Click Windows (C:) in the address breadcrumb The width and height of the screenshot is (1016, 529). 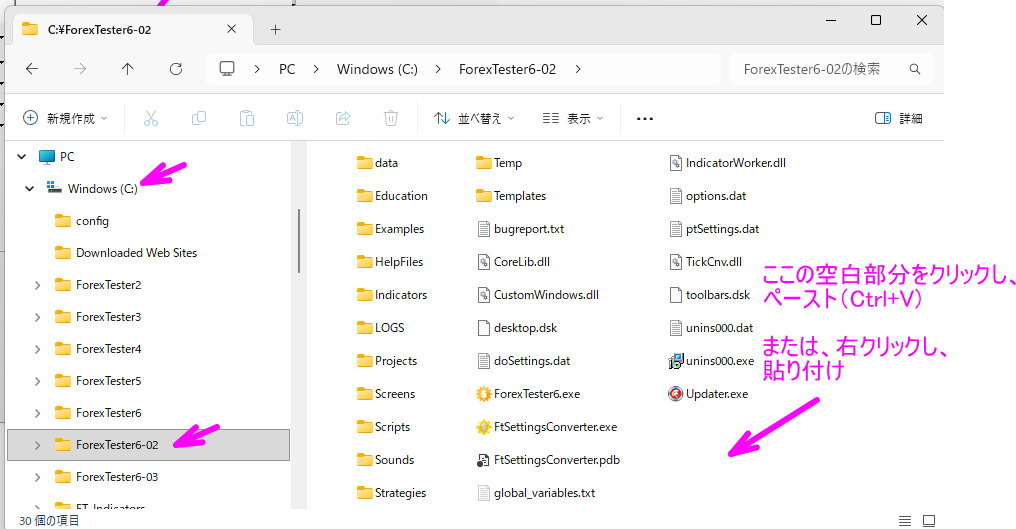click(x=377, y=69)
